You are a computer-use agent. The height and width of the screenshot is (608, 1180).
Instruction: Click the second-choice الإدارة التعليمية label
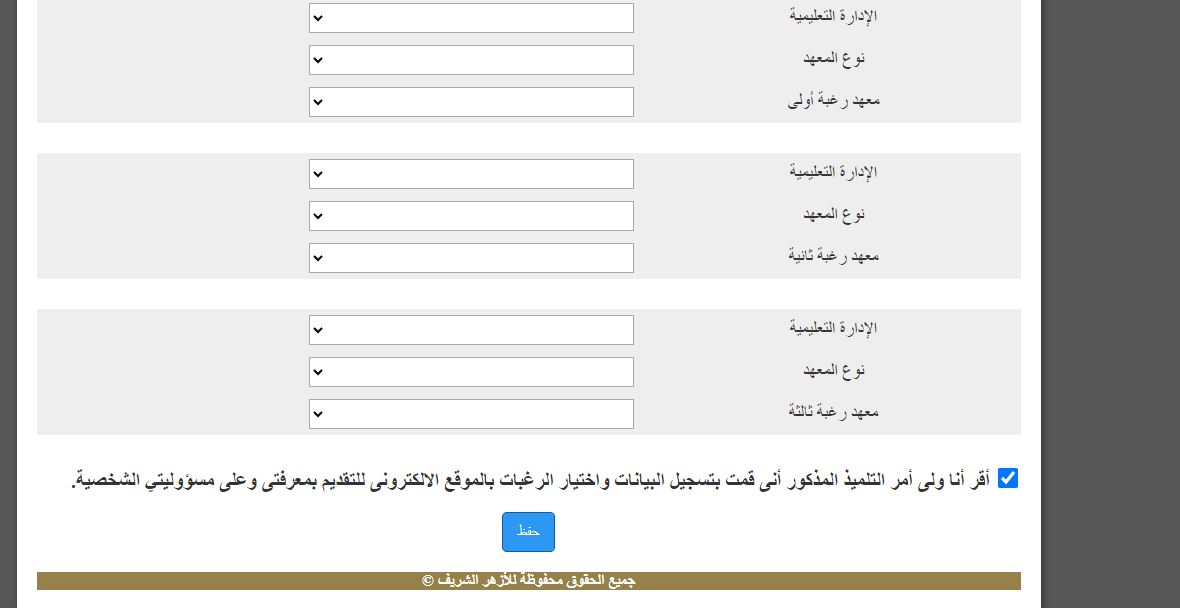pos(833,172)
